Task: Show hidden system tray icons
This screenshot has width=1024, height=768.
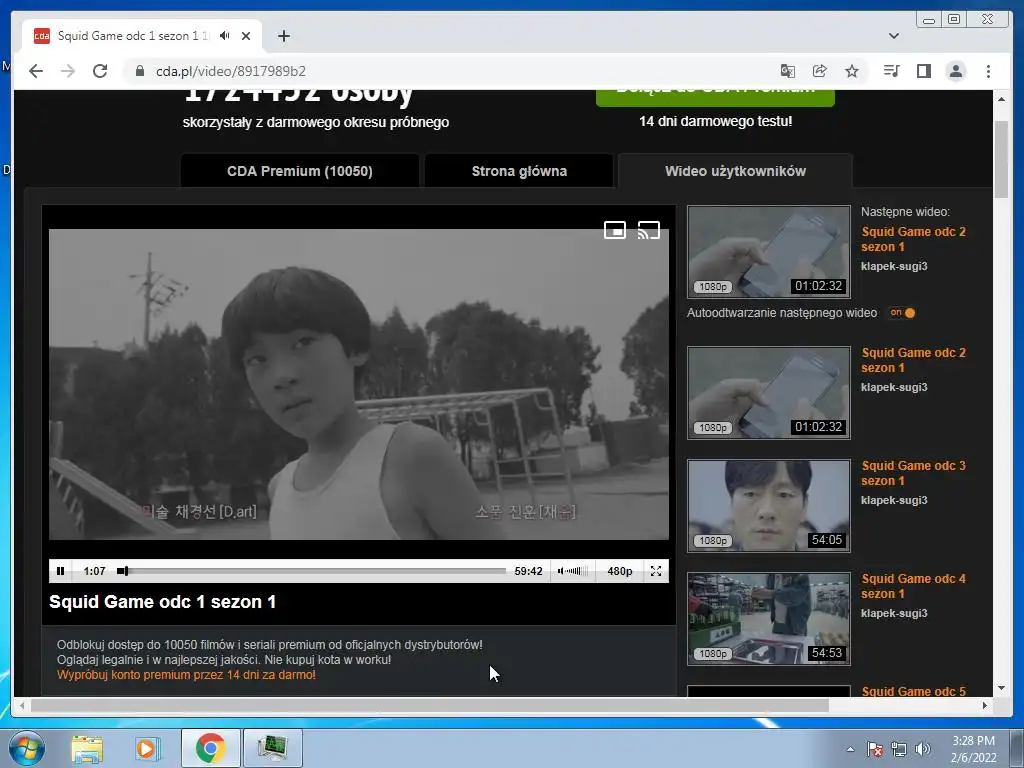Action: coord(850,749)
